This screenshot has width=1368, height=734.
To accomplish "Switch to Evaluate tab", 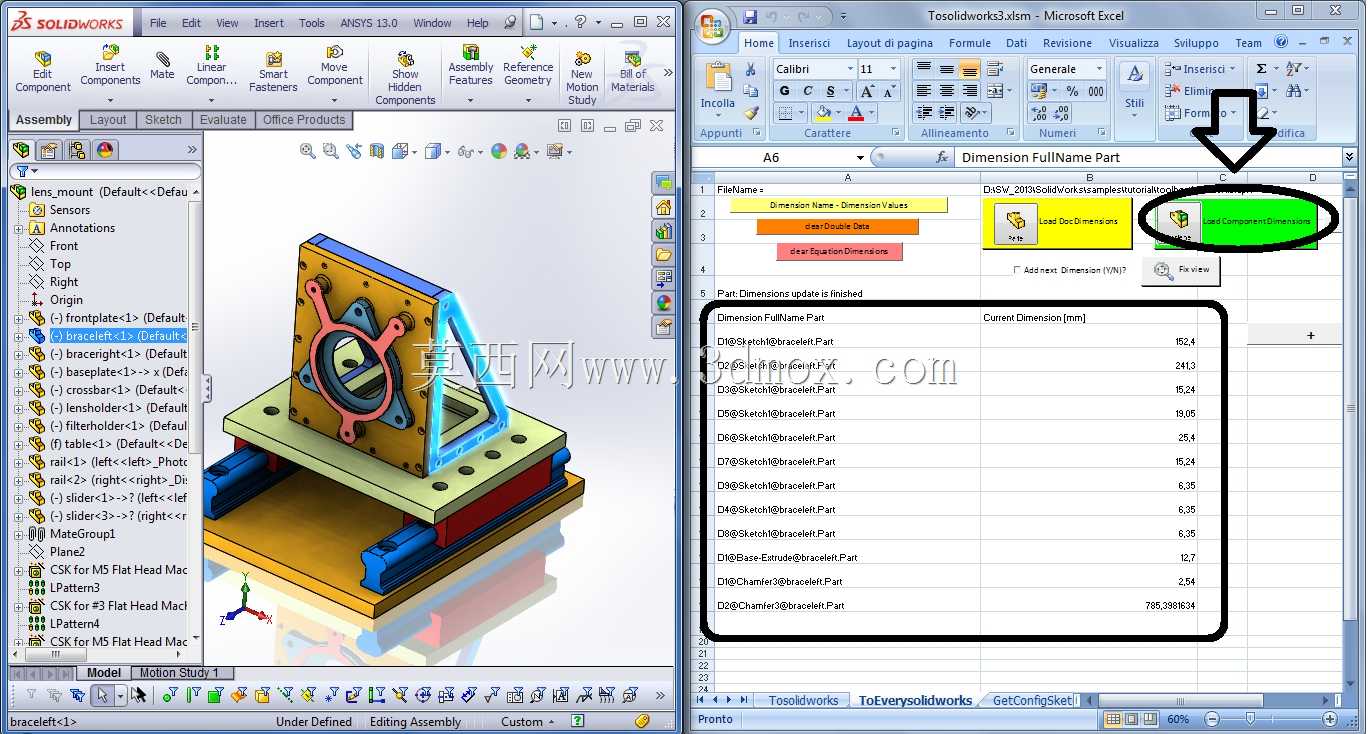I will [223, 120].
